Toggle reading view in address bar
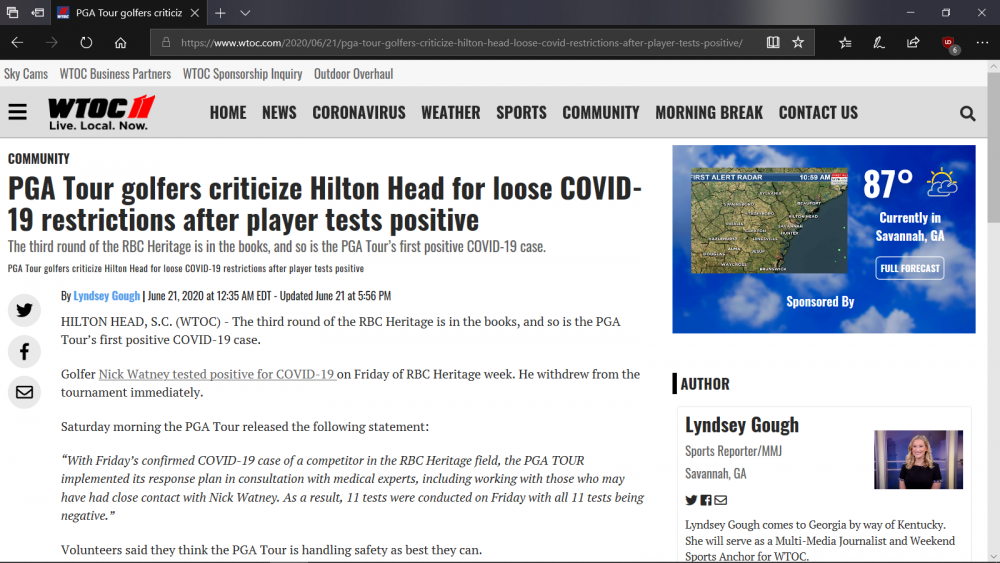The image size is (1000, 563). click(773, 43)
